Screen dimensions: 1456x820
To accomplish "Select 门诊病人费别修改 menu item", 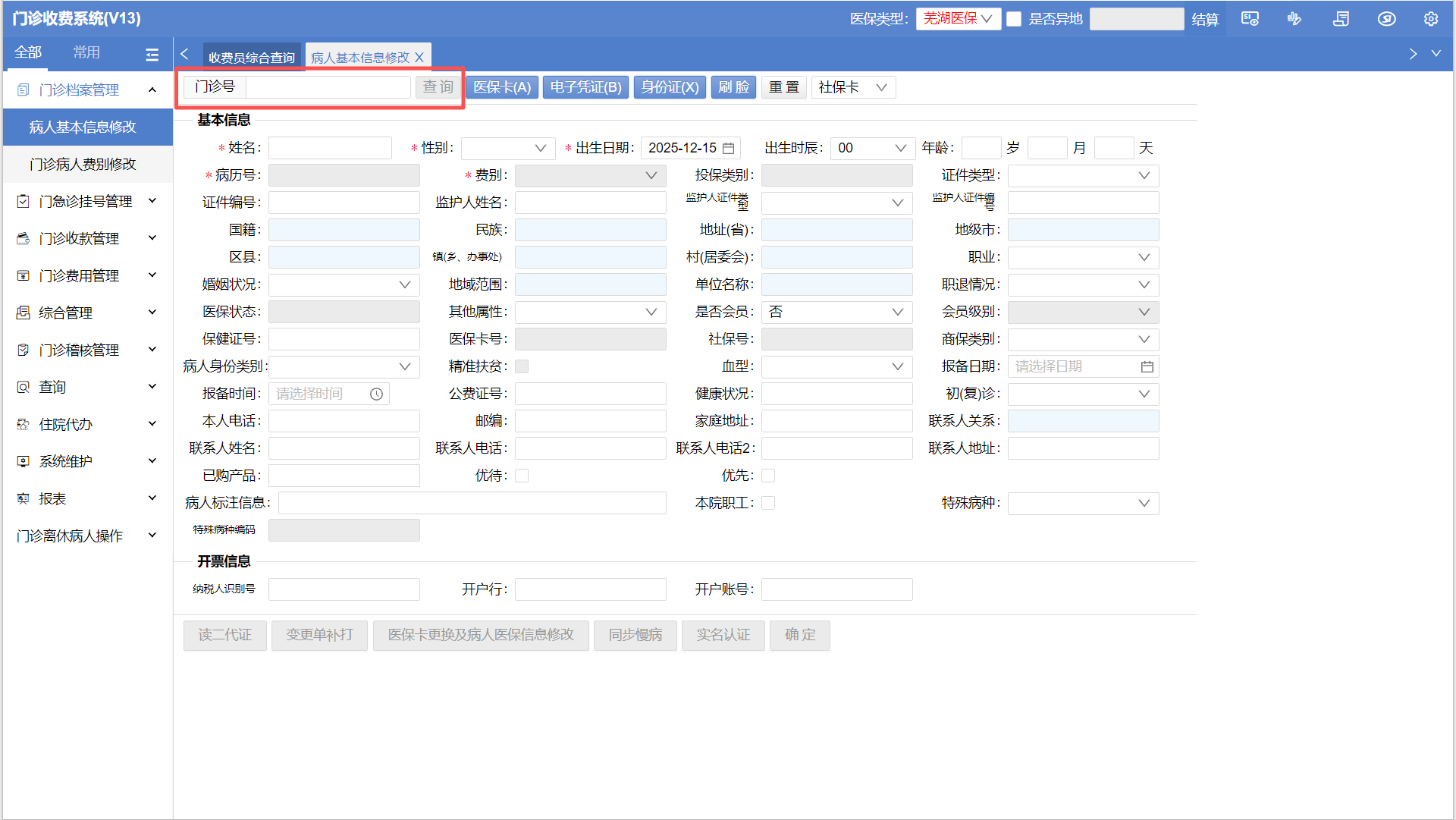I will [x=83, y=165].
